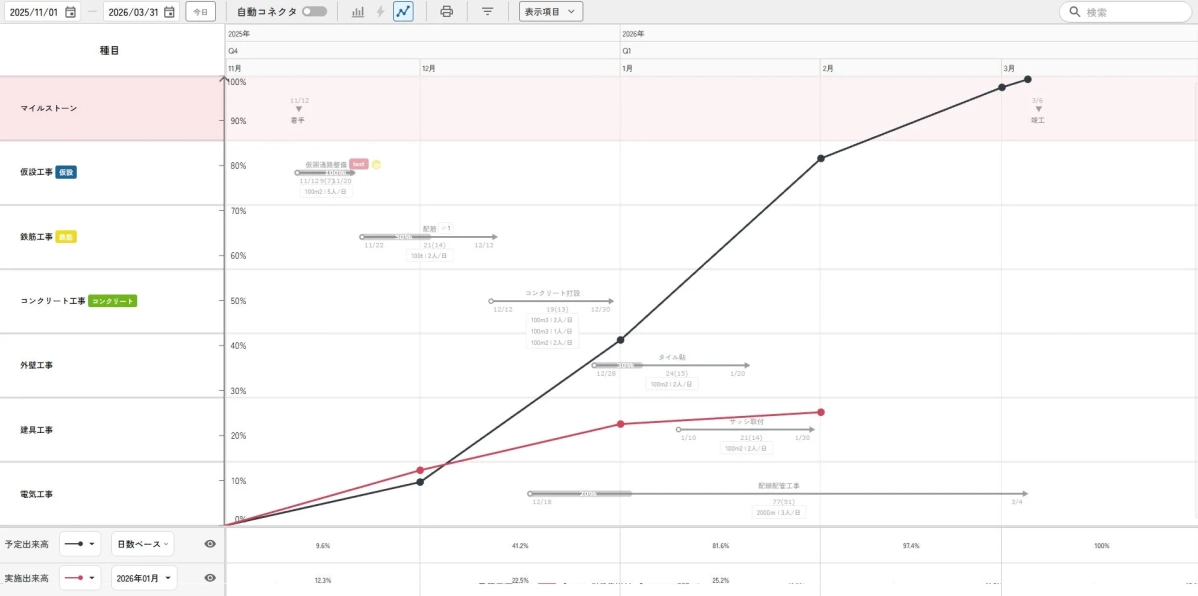Image resolution: width=1198 pixels, height=596 pixels.
Task: Click the print icon
Action: coord(446,12)
